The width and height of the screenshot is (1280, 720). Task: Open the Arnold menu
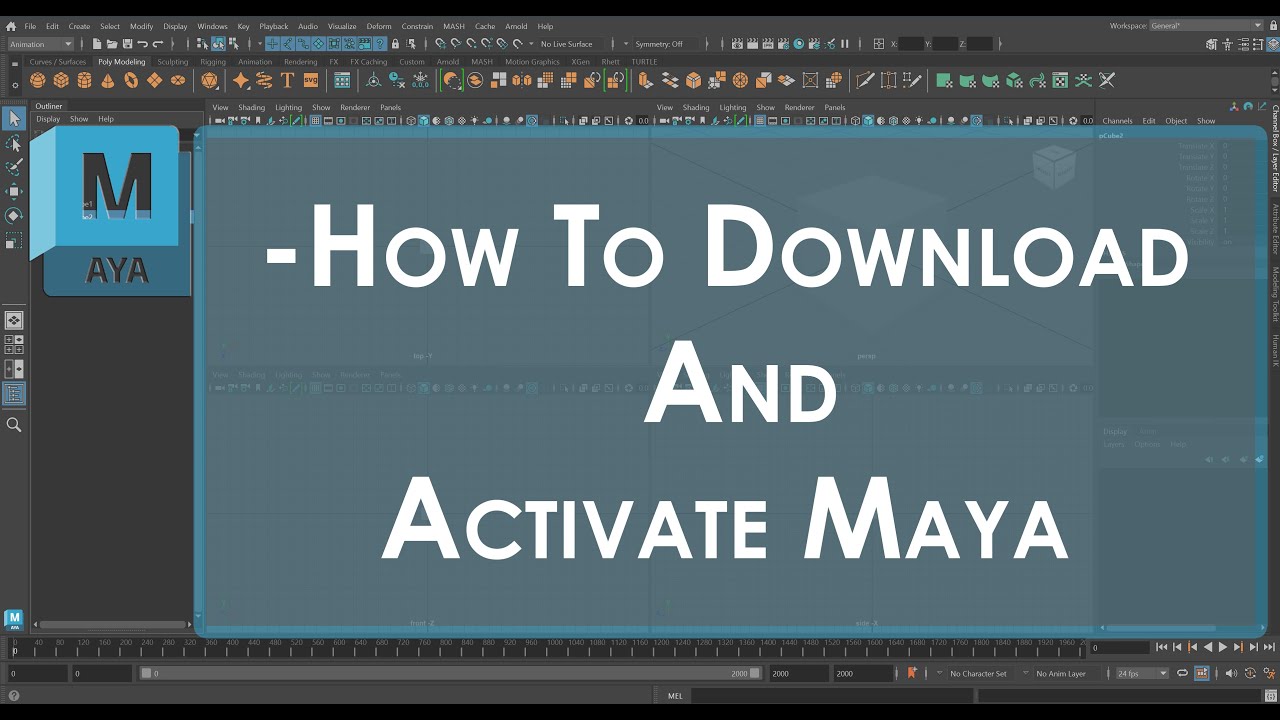click(516, 26)
